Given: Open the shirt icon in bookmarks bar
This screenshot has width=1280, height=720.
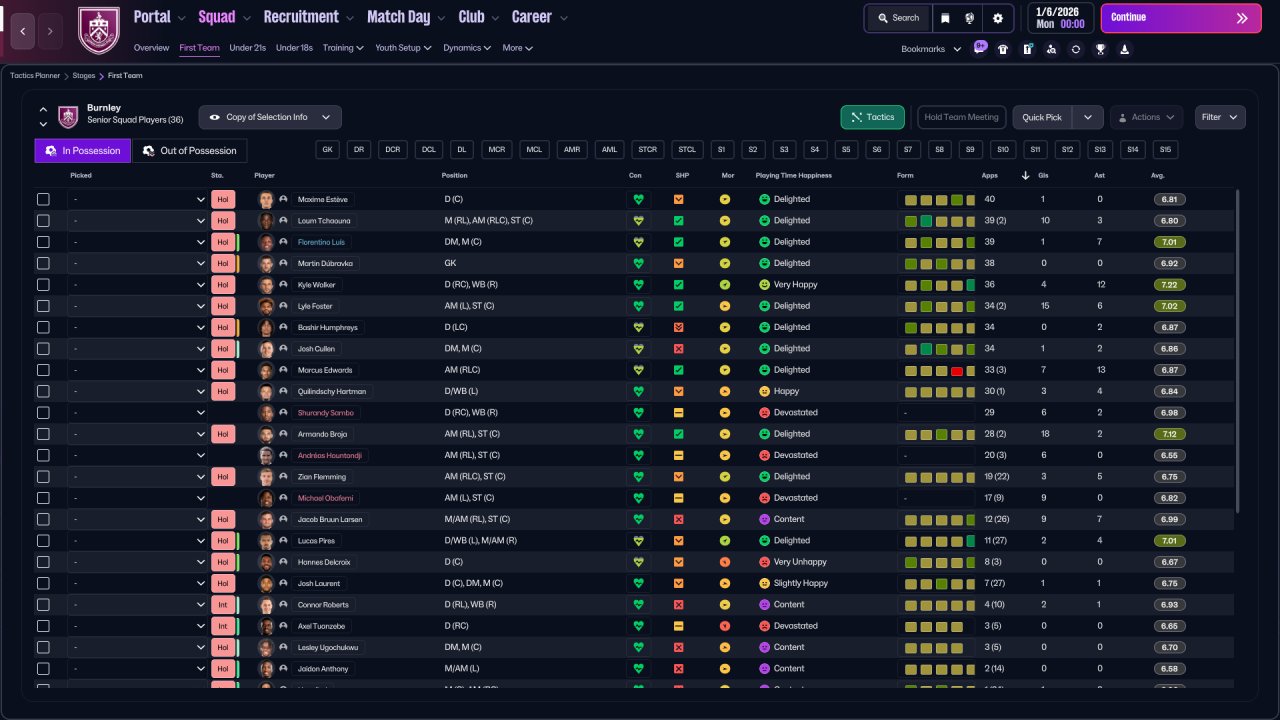Looking at the screenshot, I should (1003, 49).
